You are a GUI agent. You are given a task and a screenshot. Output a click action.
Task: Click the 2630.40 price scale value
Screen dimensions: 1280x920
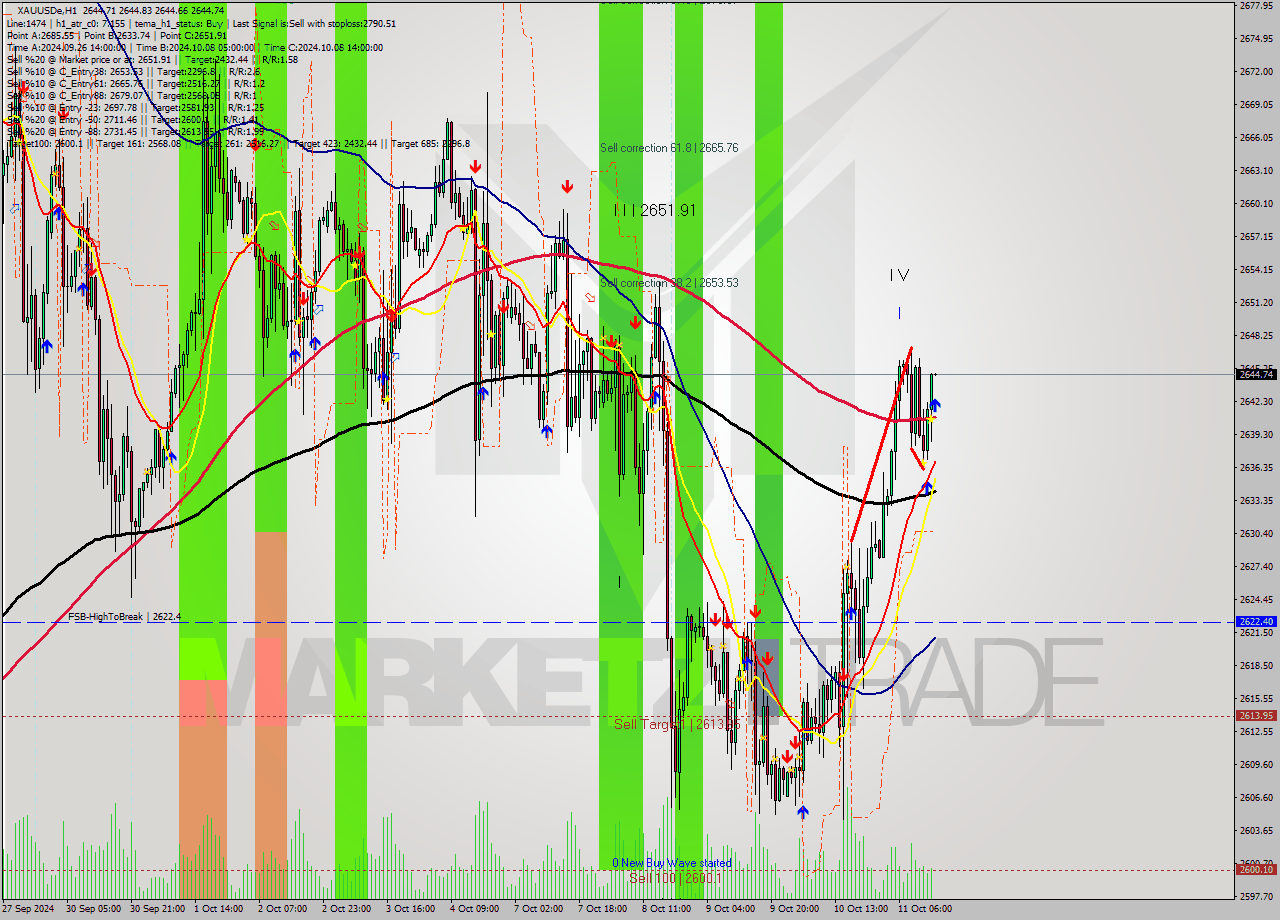1256,533
